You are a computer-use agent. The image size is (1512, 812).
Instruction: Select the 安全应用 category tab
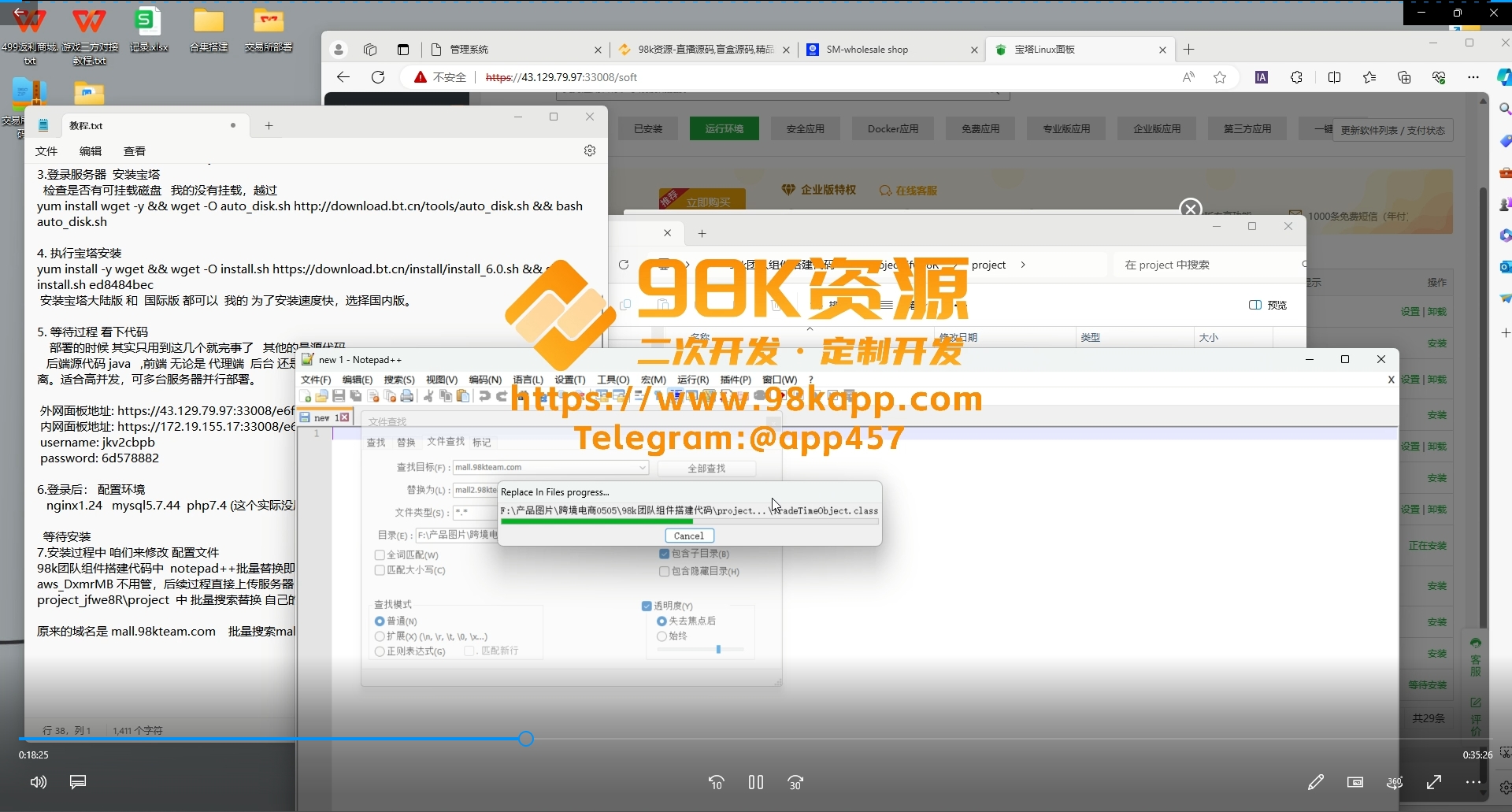coord(805,128)
